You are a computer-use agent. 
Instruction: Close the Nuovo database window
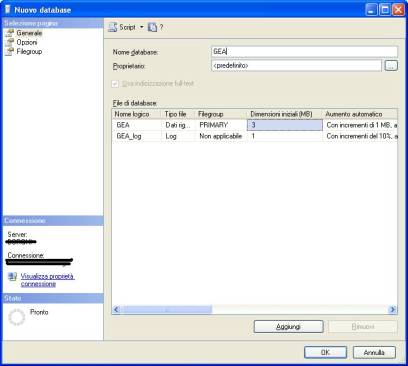coord(398,10)
